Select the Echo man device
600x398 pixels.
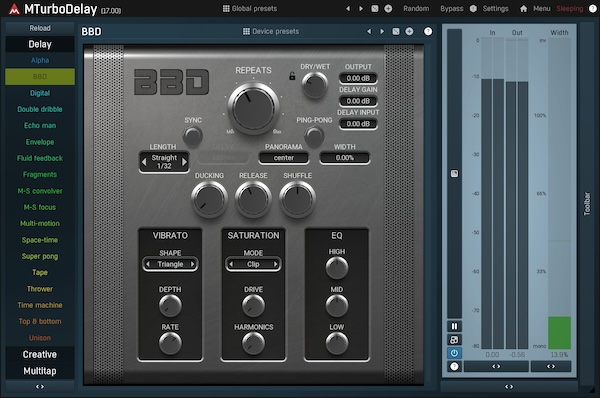click(x=40, y=126)
